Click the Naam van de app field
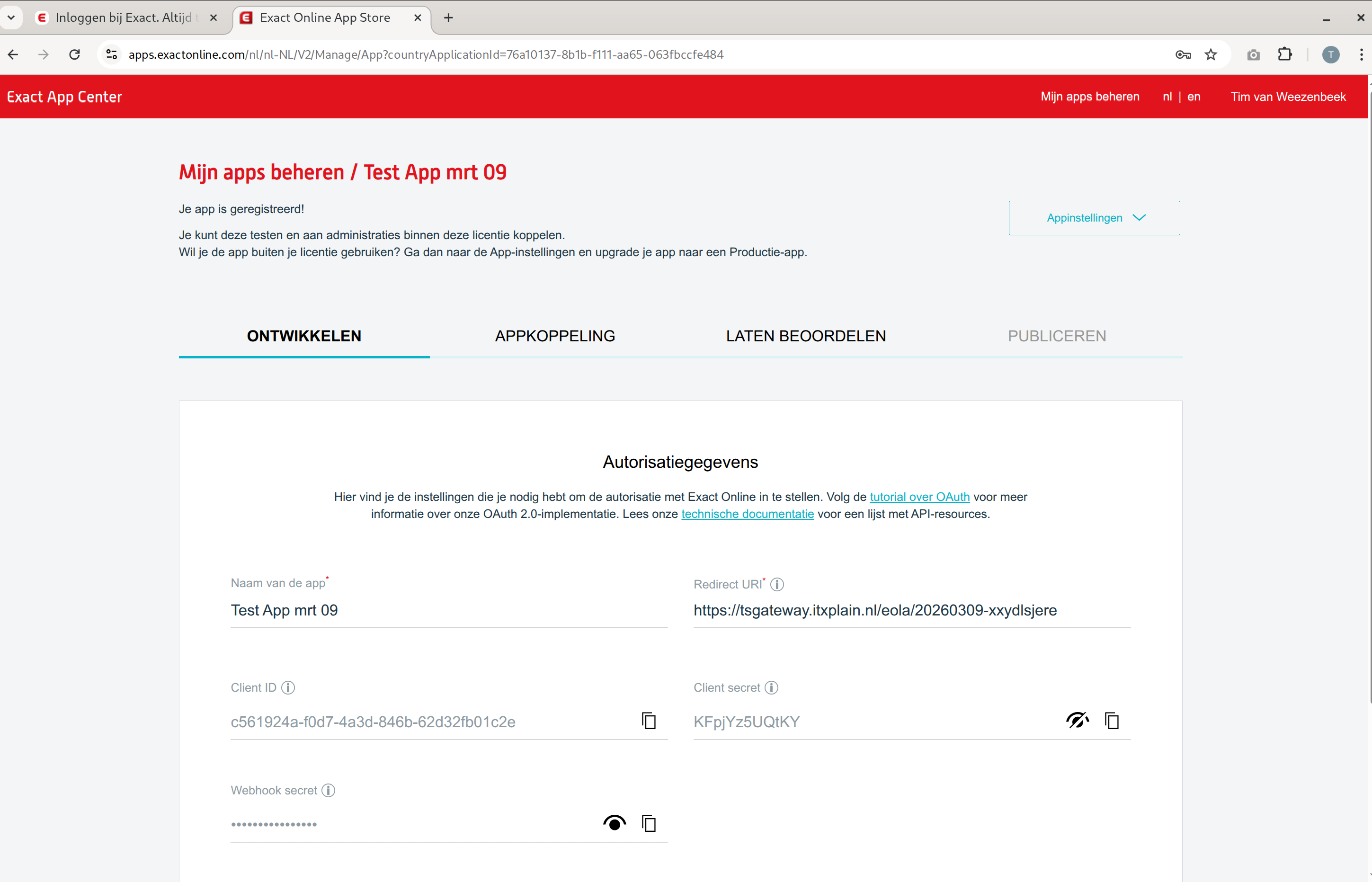Screen dimensions: 1372x882 click(448, 611)
